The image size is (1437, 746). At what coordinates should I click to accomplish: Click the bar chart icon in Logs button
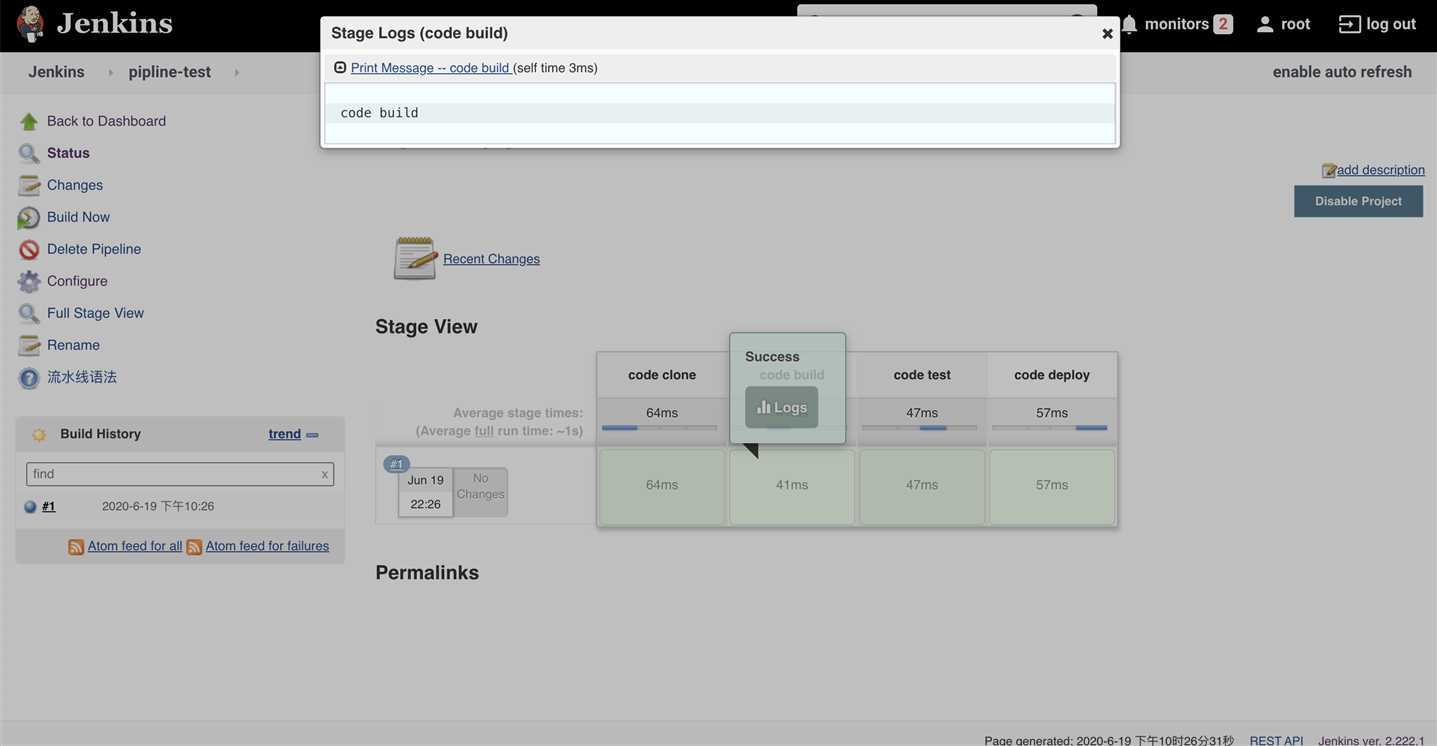pos(764,407)
